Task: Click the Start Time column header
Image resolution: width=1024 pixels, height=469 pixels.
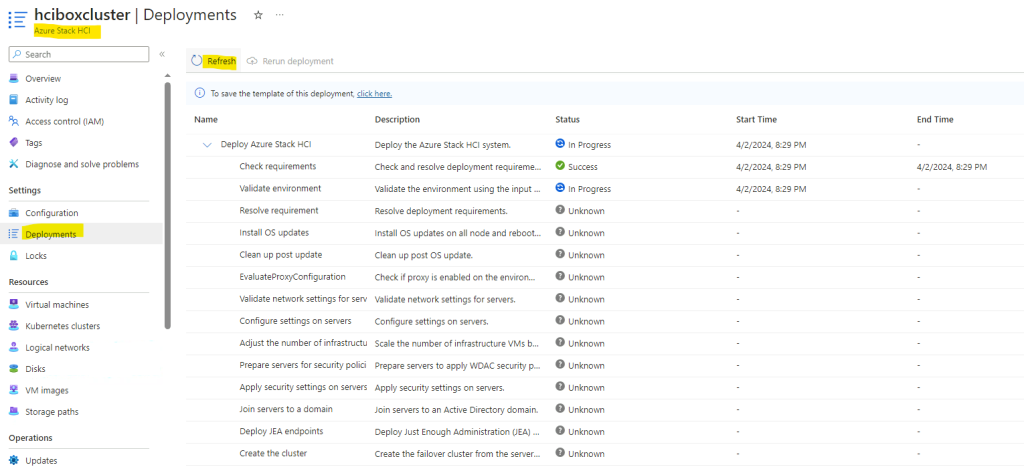Action: 756,120
